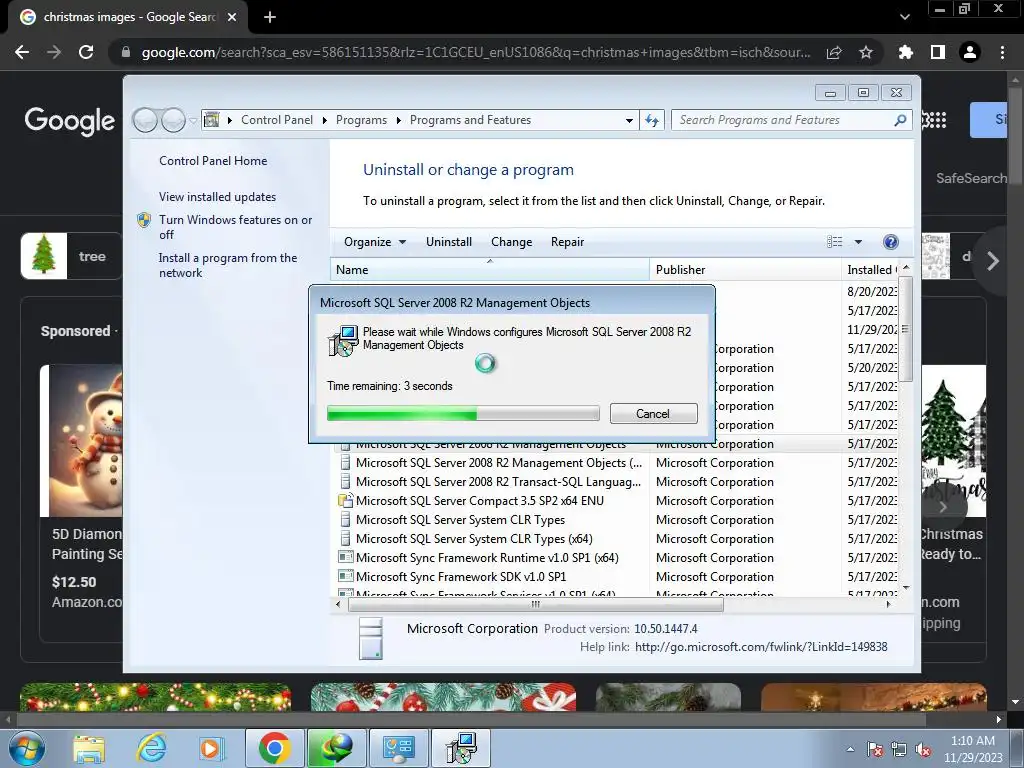Image resolution: width=1024 pixels, height=768 pixels.
Task: Sort by Name column header
Action: 490,270
